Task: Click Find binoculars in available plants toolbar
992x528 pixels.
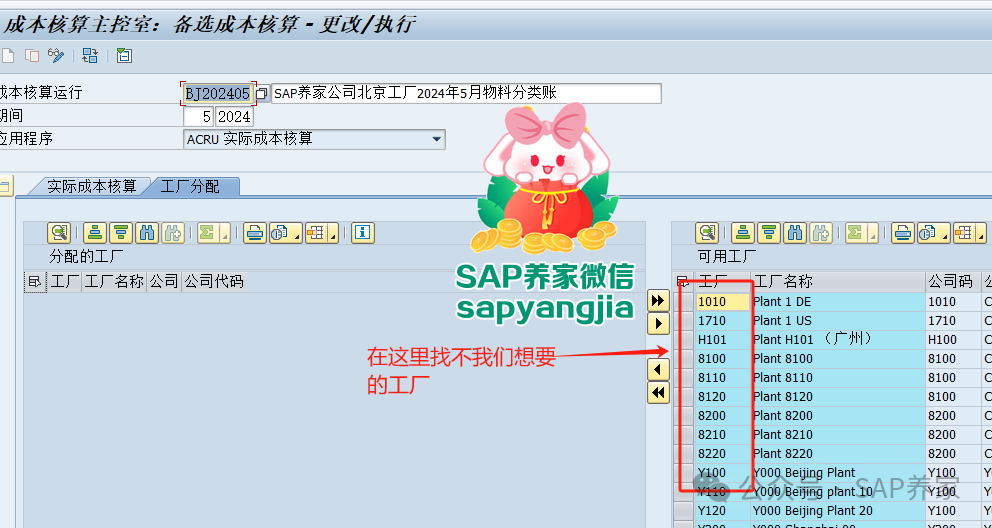Action: tap(795, 233)
